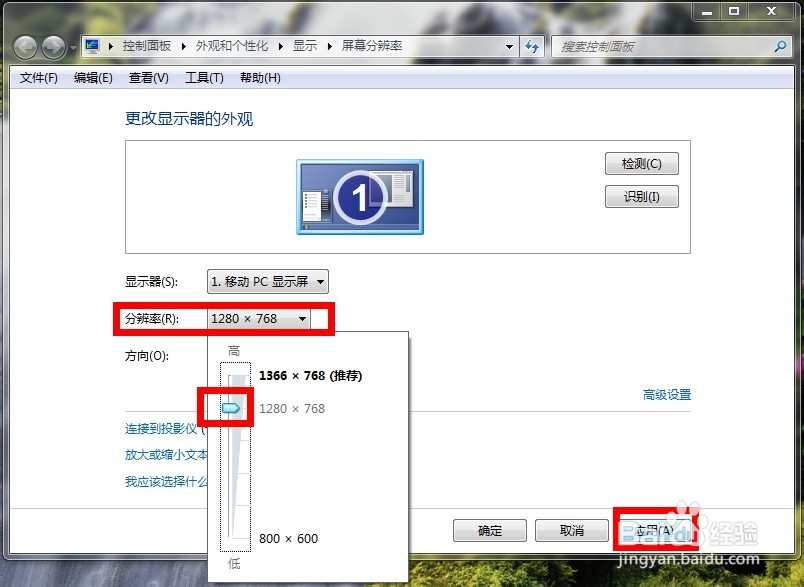The height and width of the screenshot is (587, 804).
Task: Apply changes with the 应用(A) button
Action: tap(651, 531)
